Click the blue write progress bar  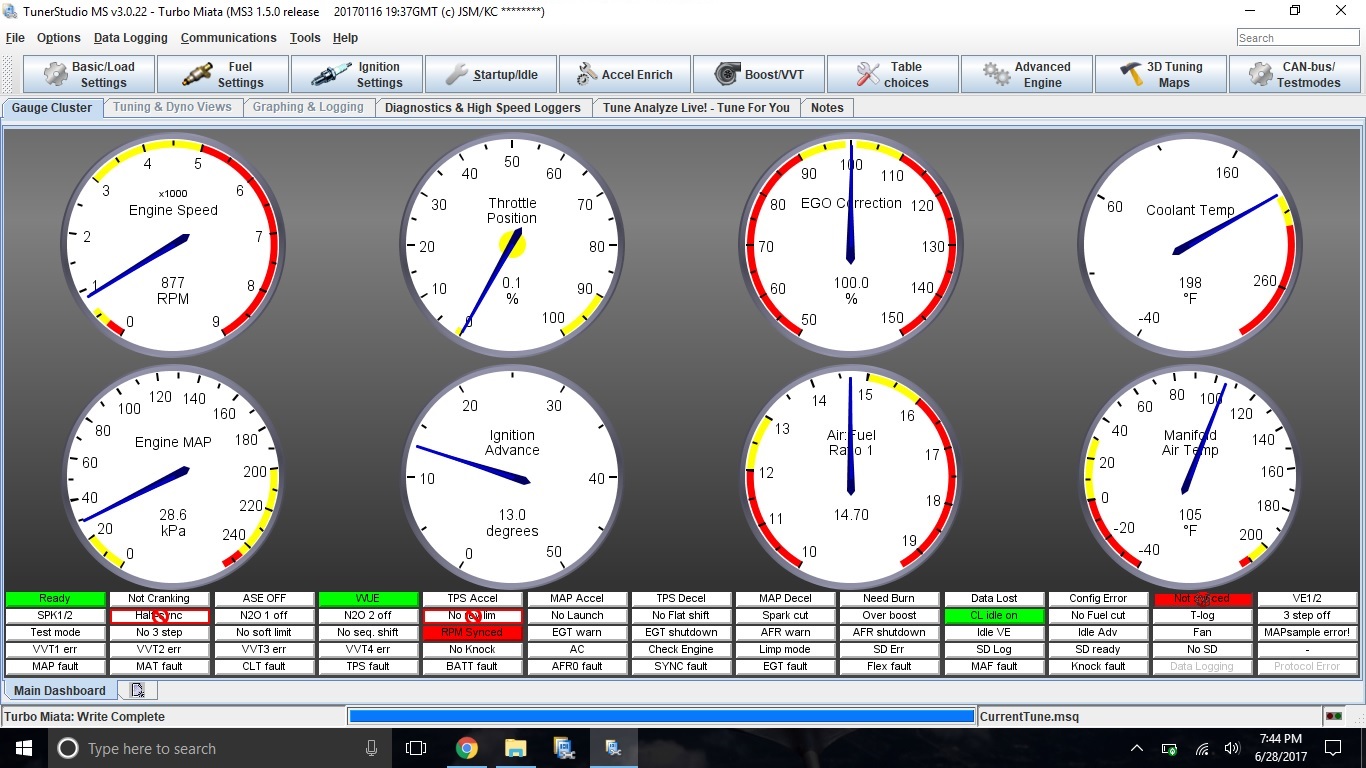tap(661, 716)
